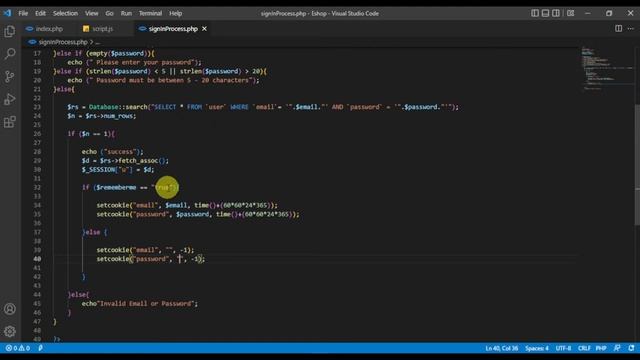Screen dimensions: 640x360
Task: Click line number 23 in gutter
Action: point(37,107)
